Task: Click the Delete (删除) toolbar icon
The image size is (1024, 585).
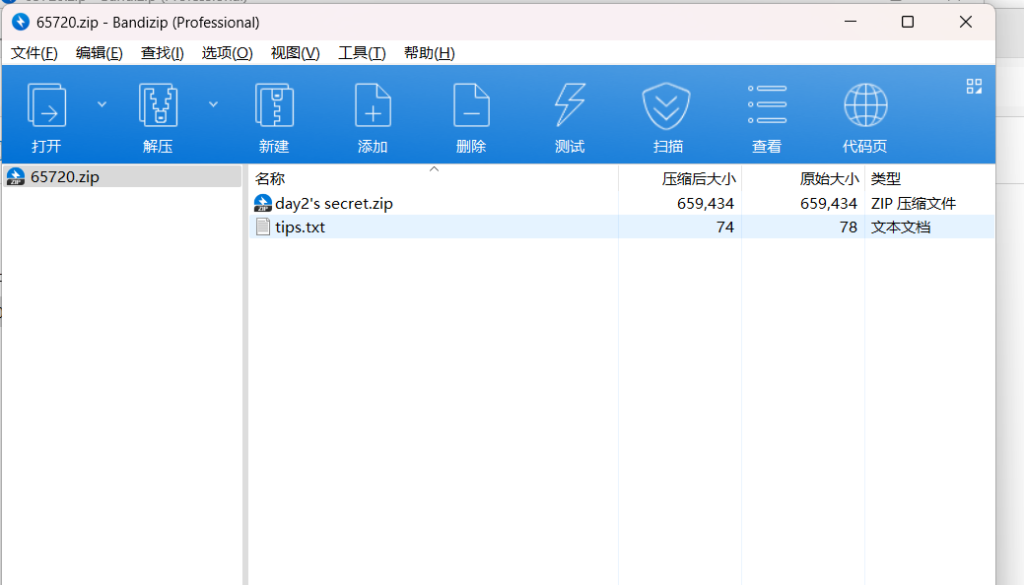Action: 470,106
